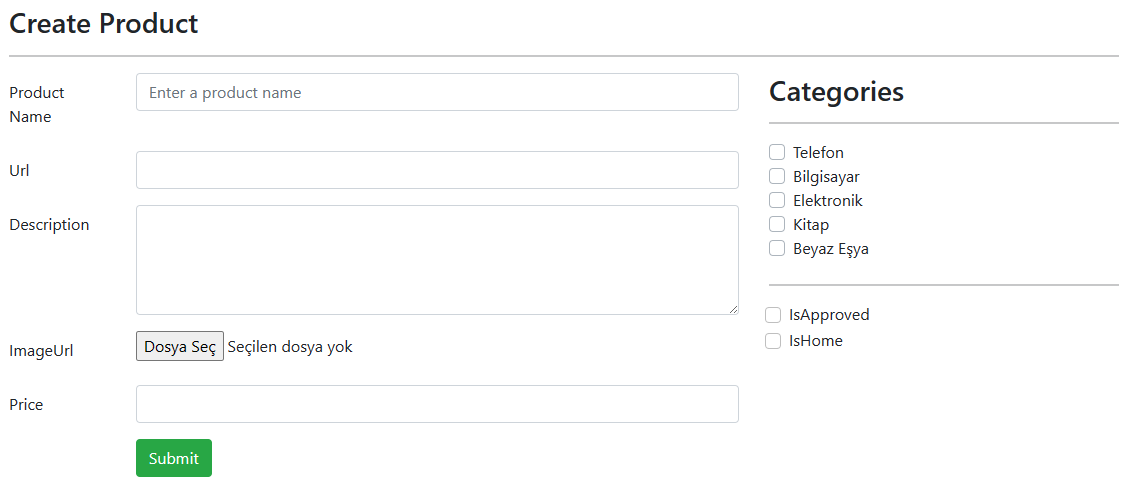Check the IsHome checkbox
This screenshot has width=1127, height=493.
pos(773,341)
